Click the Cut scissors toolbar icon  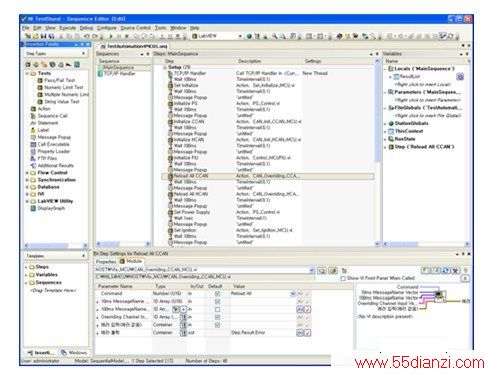pos(61,36)
